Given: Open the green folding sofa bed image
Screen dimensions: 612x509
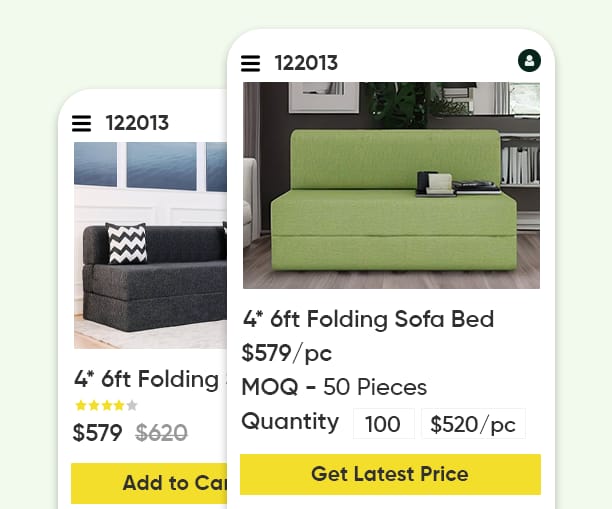Looking at the screenshot, I should pos(391,185).
